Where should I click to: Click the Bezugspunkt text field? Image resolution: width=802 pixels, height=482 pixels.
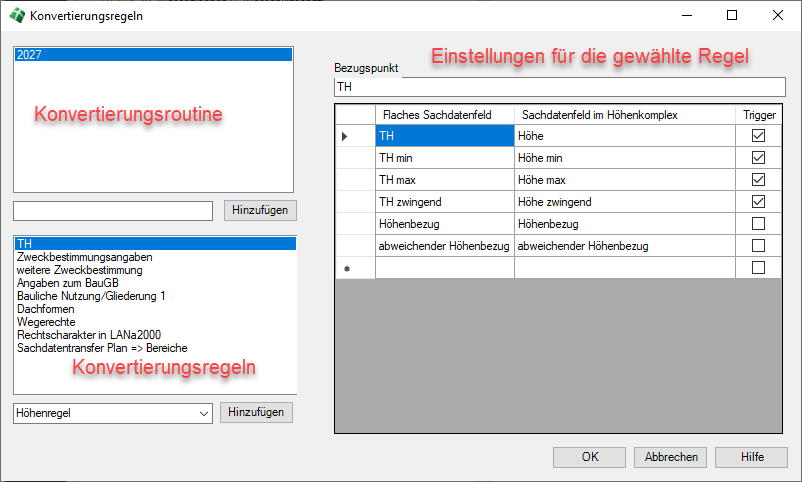[x=560, y=88]
